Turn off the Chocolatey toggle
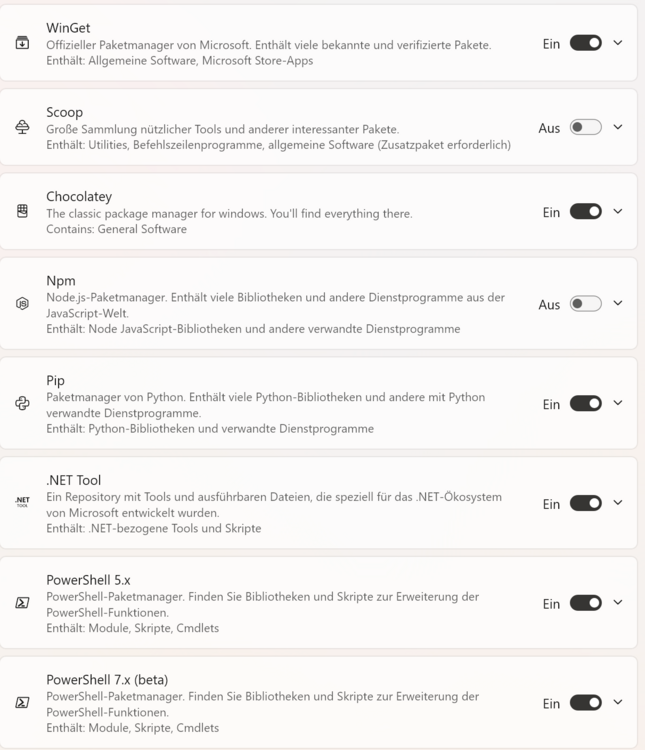645x750 pixels. [585, 211]
